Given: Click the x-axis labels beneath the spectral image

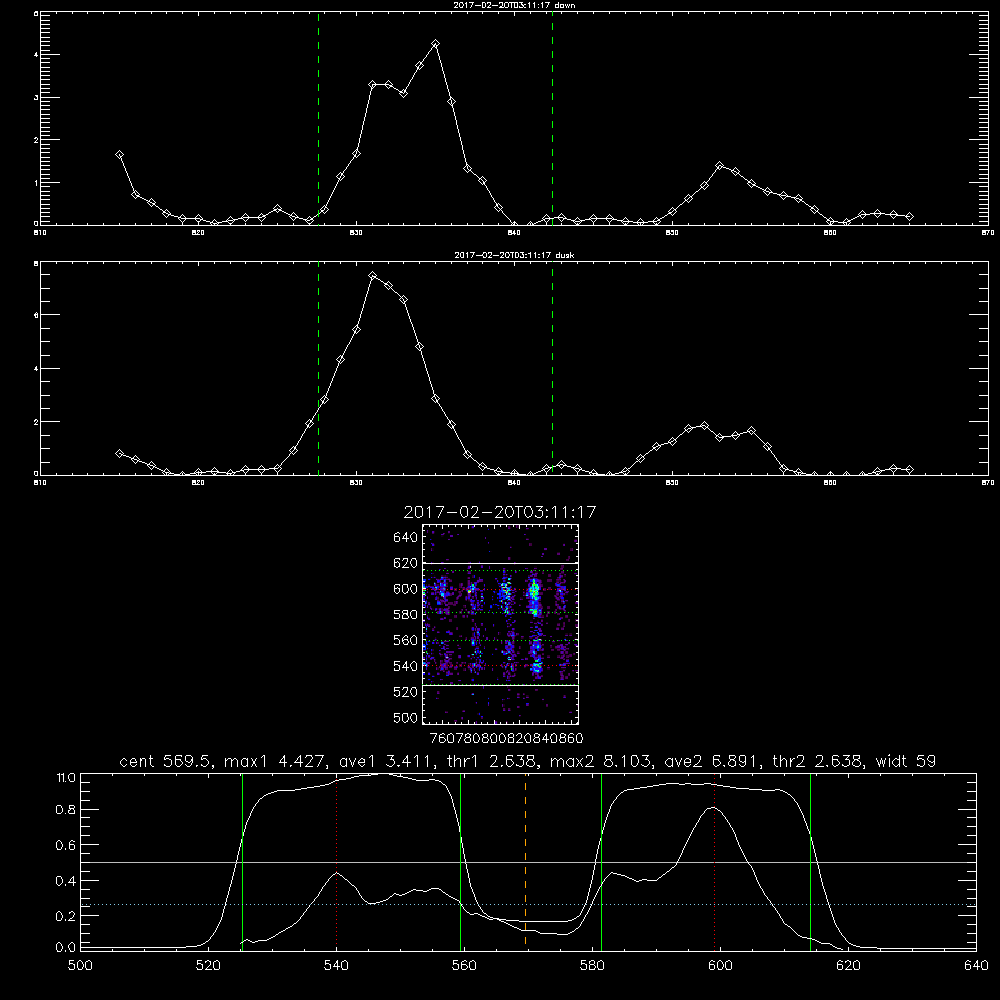Looking at the screenshot, I should click(507, 739).
